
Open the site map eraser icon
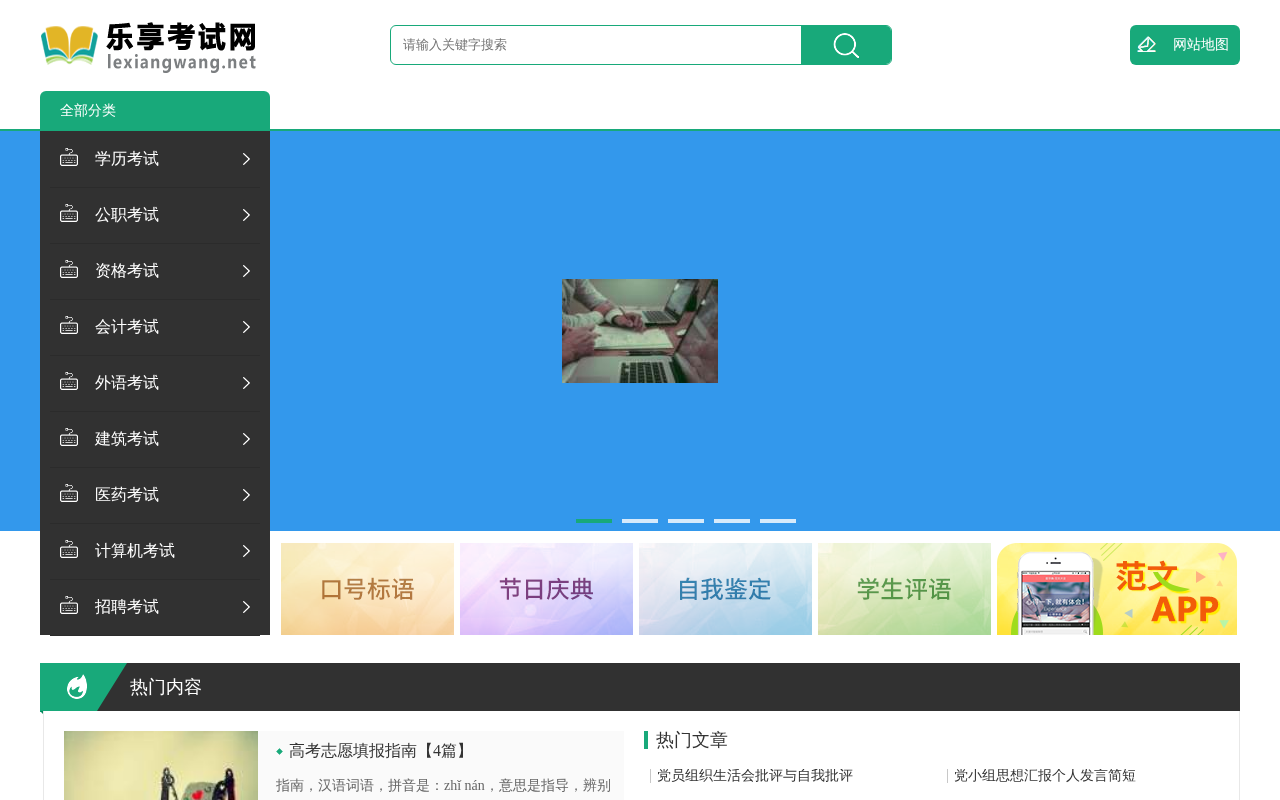(1147, 45)
